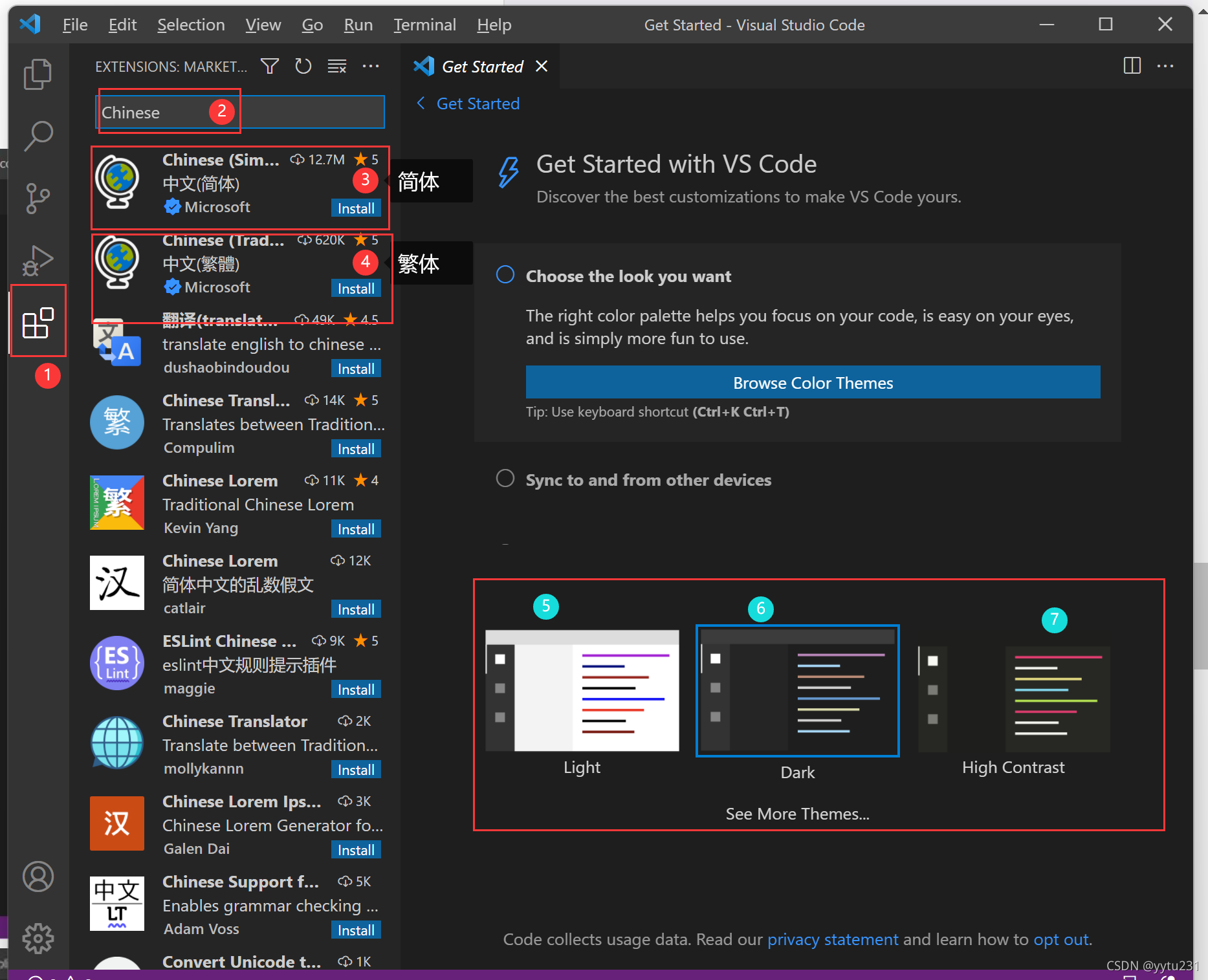Open the Run and Debug view
1208x980 pixels.
pyautogui.click(x=38, y=260)
